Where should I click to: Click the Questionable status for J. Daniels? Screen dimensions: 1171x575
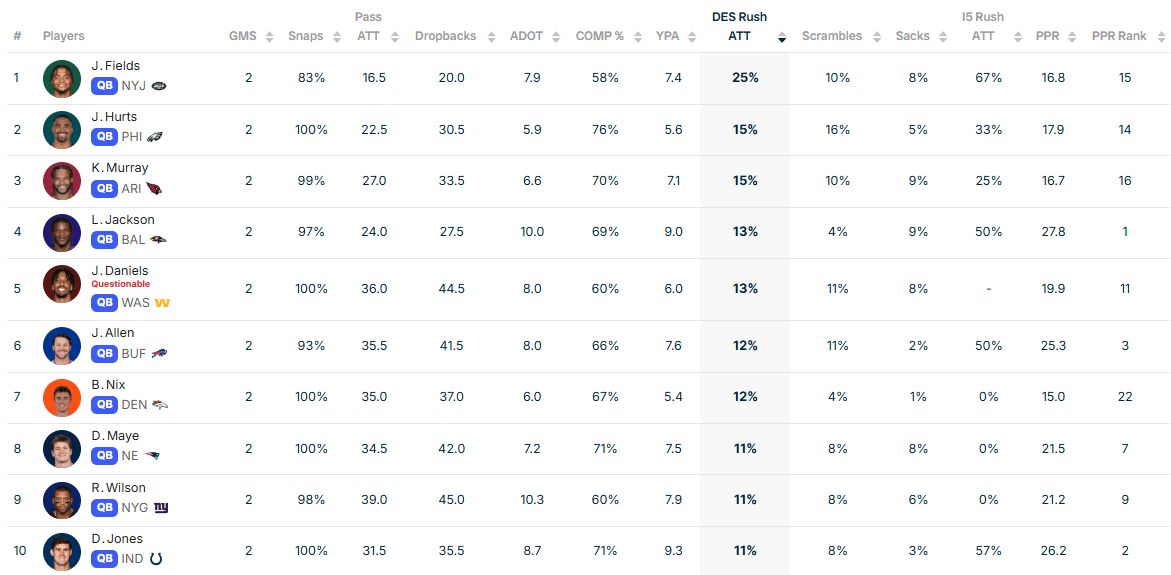pyautogui.click(x=120, y=284)
